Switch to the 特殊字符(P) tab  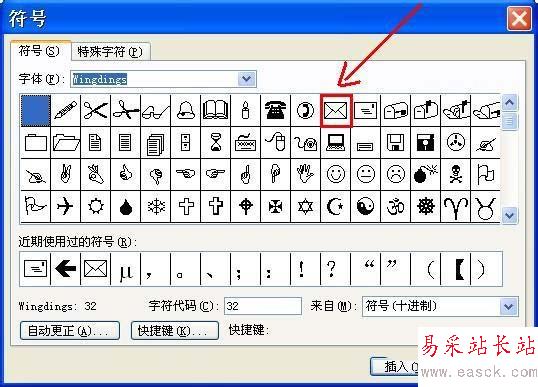pos(110,52)
